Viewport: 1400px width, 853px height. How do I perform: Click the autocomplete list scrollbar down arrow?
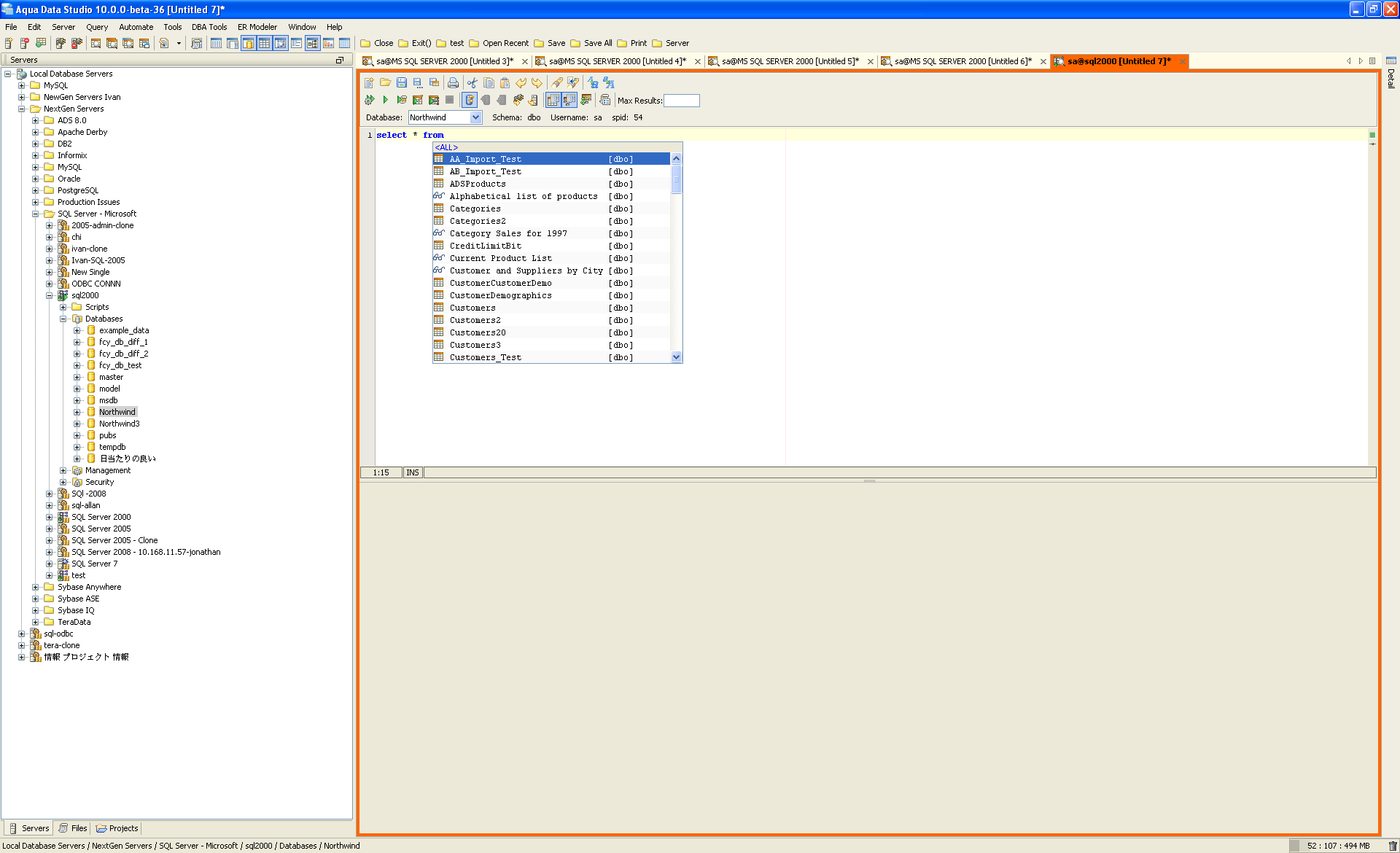676,357
